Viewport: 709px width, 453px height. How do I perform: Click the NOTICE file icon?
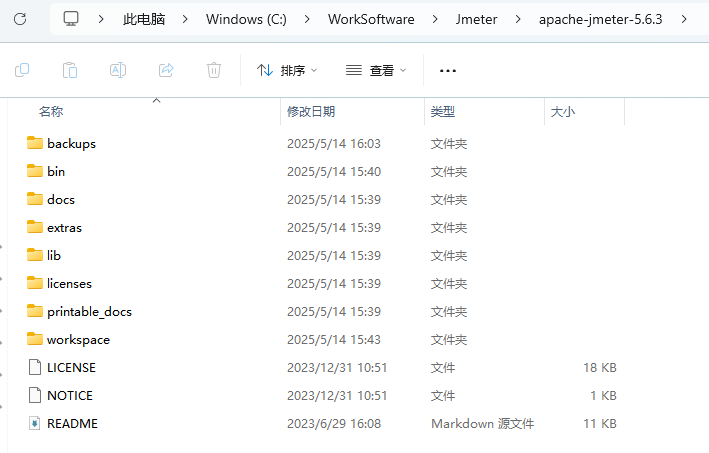[x=35, y=396]
